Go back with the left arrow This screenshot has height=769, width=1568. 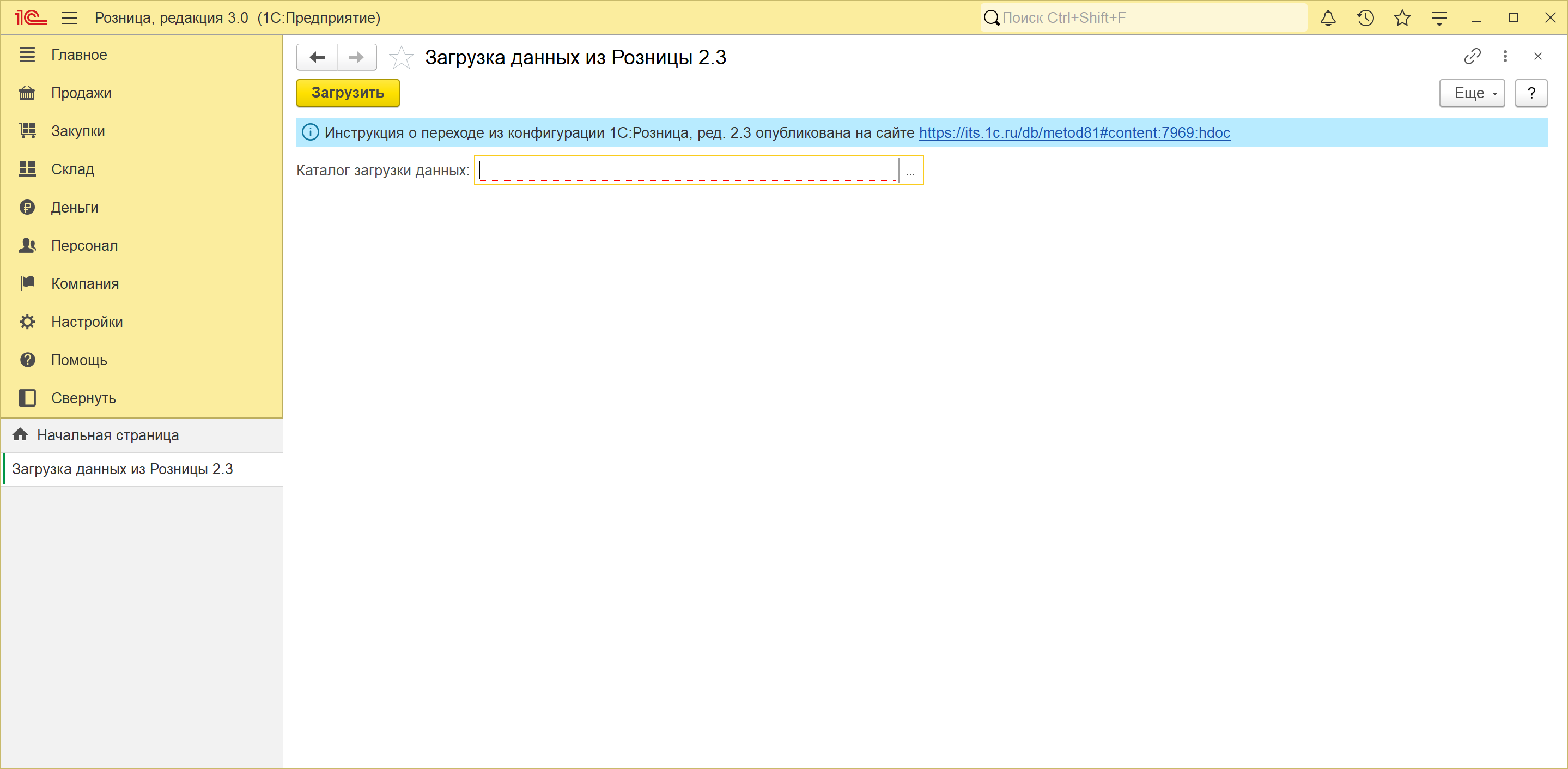pos(317,57)
